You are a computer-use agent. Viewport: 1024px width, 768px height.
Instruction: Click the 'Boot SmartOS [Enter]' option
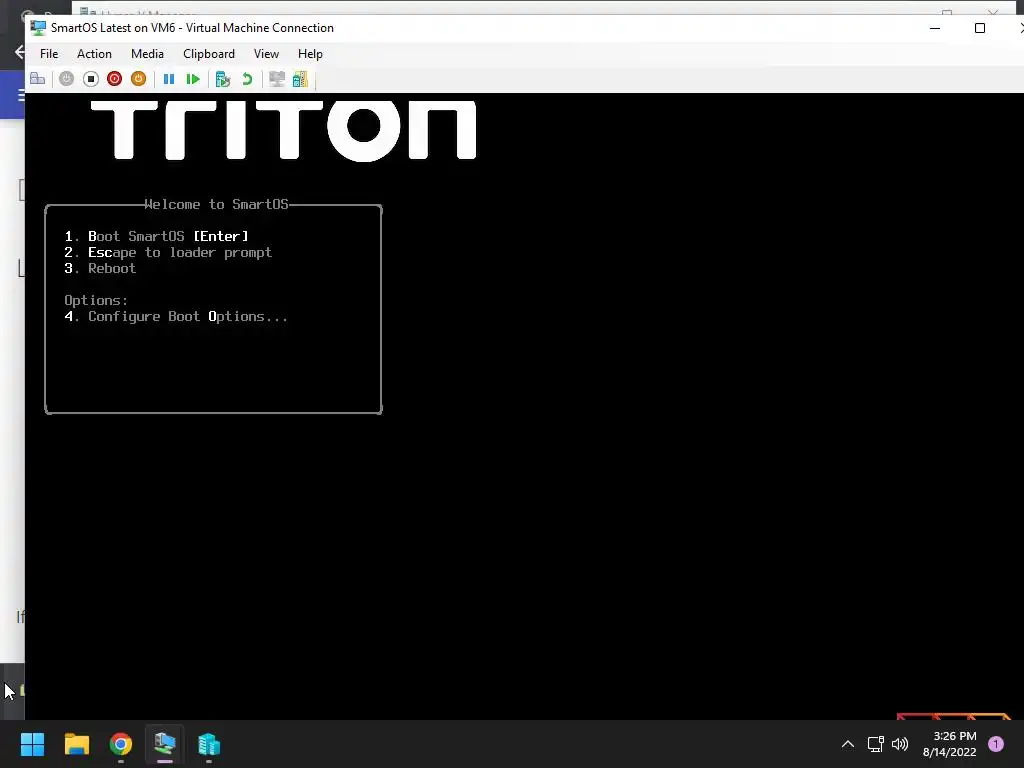pos(156,236)
